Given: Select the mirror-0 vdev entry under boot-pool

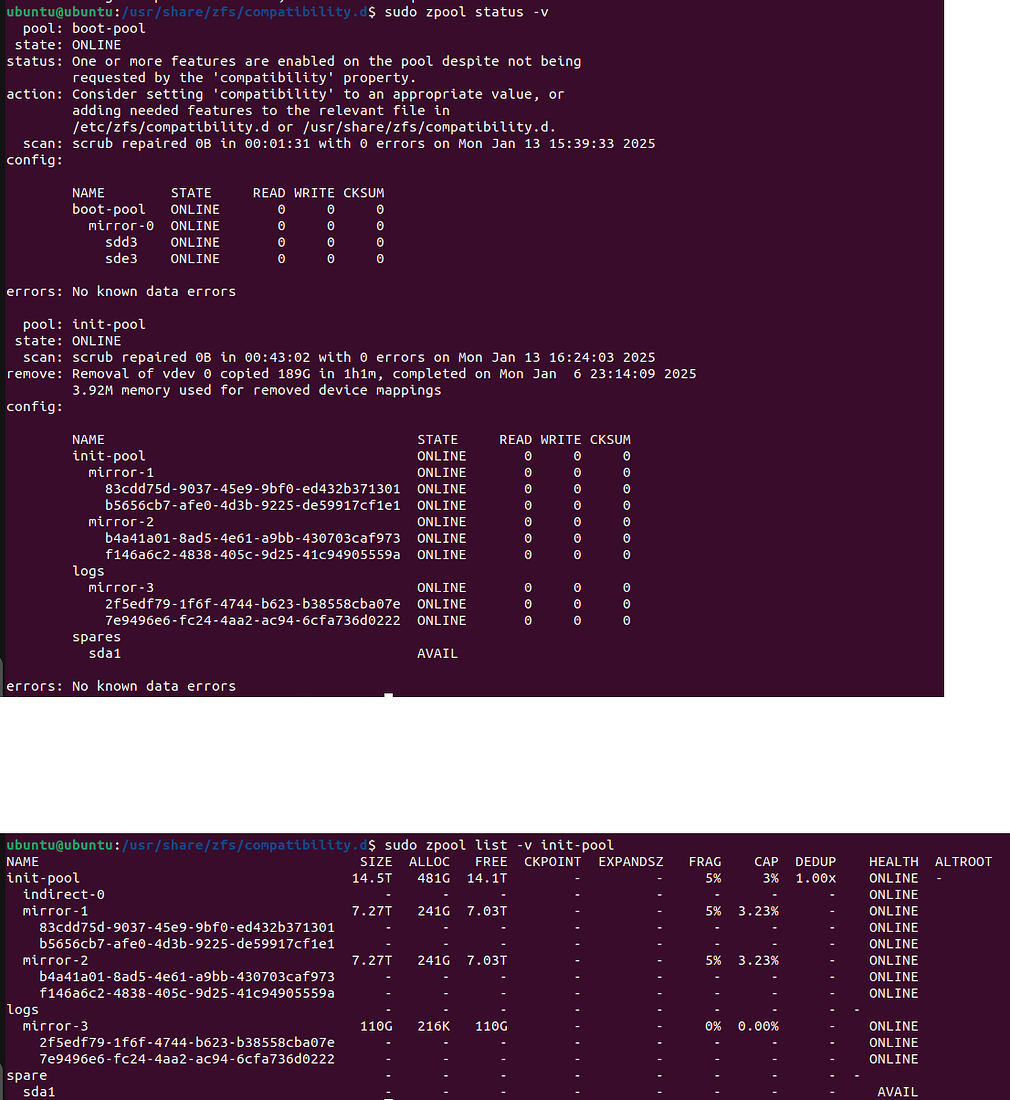Looking at the screenshot, I should click(120, 225).
